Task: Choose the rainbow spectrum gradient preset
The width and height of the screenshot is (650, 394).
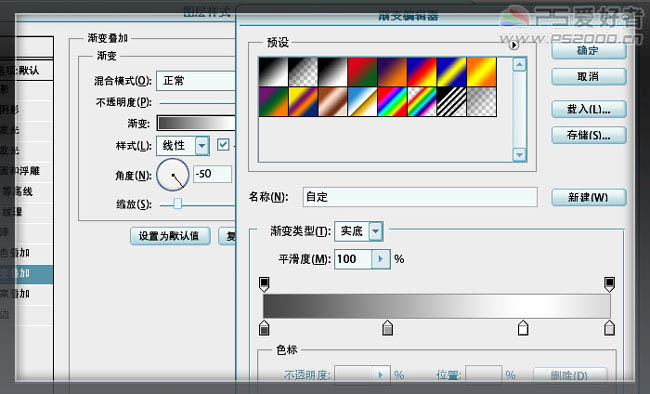Action: [x=392, y=101]
